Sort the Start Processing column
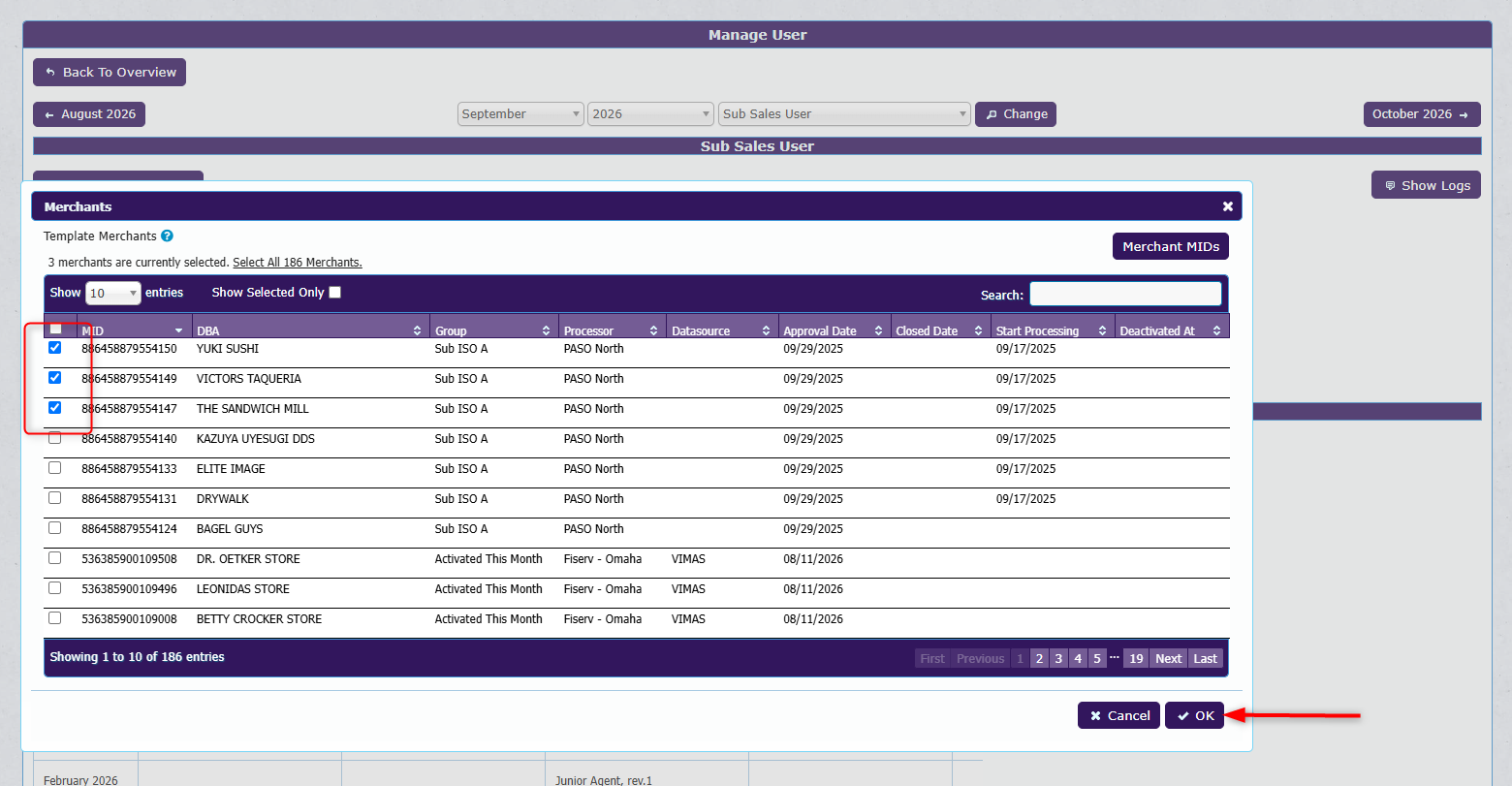This screenshot has width=1512, height=786. [x=1102, y=330]
